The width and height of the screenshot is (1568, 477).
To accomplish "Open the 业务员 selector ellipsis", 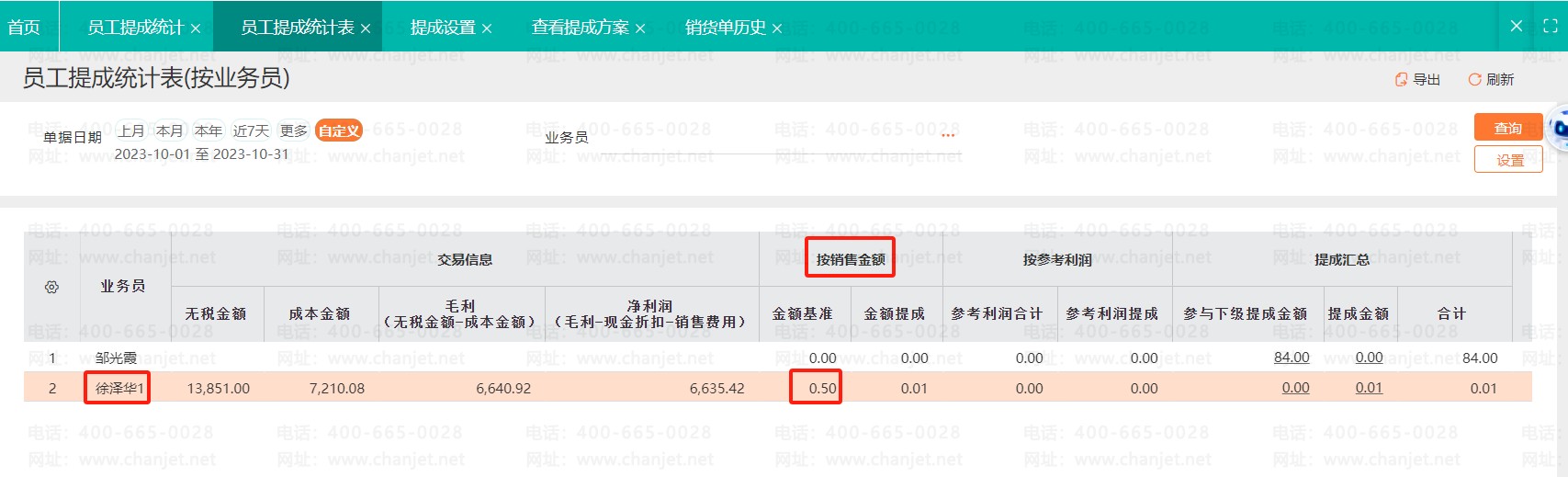I will 948,136.
